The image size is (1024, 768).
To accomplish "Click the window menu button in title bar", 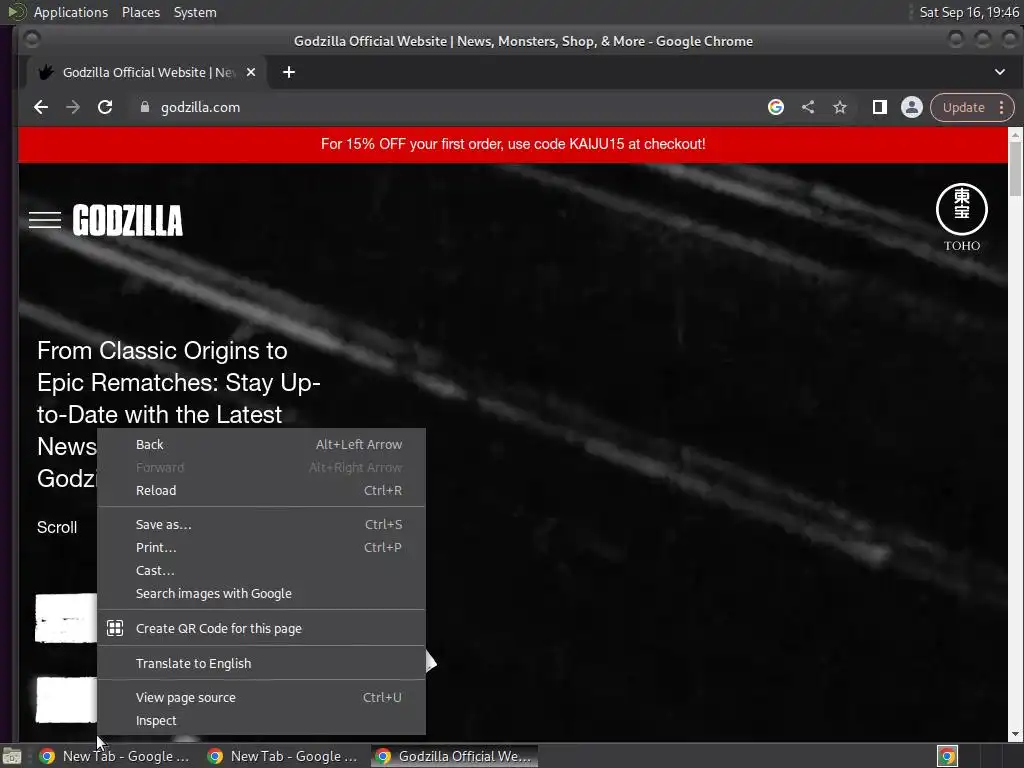I will coord(31,40).
